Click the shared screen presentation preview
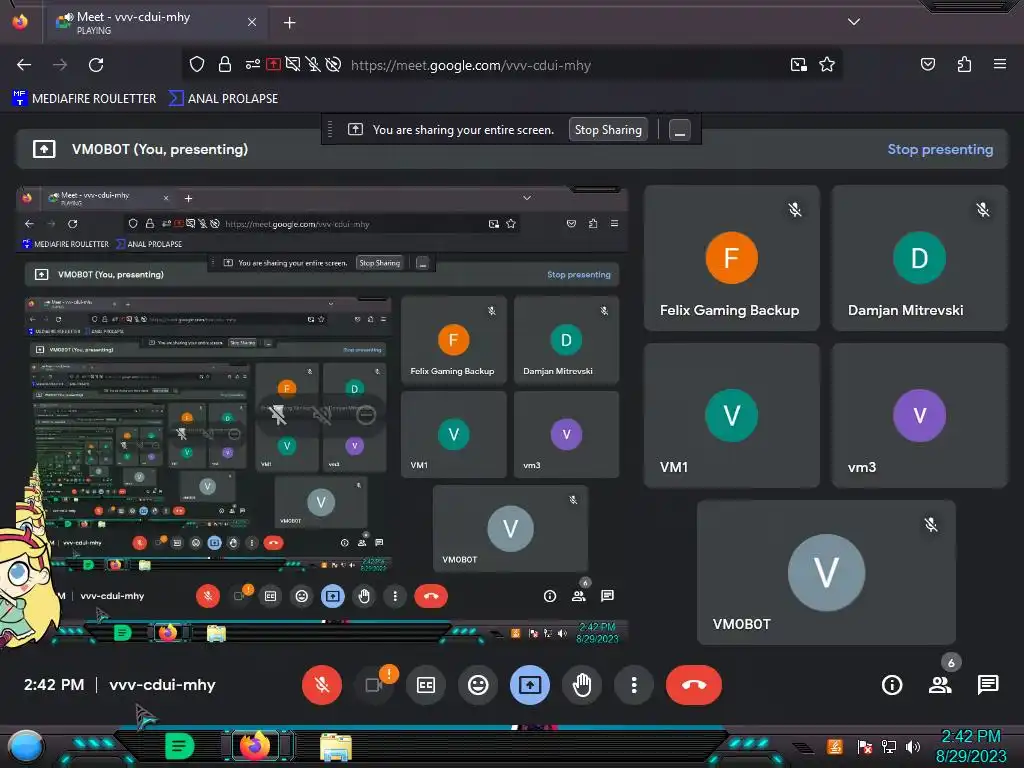 pyautogui.click(x=322, y=417)
